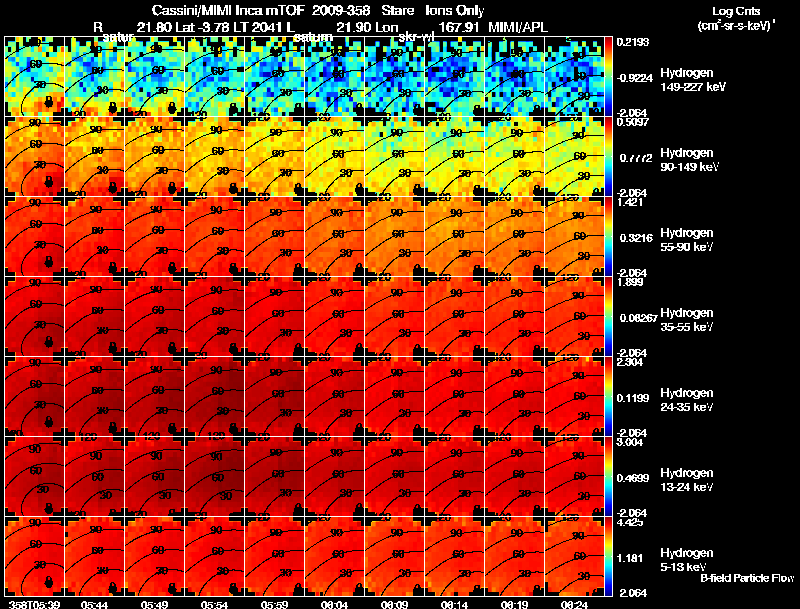Click the 06:14 time label

click(x=454, y=604)
